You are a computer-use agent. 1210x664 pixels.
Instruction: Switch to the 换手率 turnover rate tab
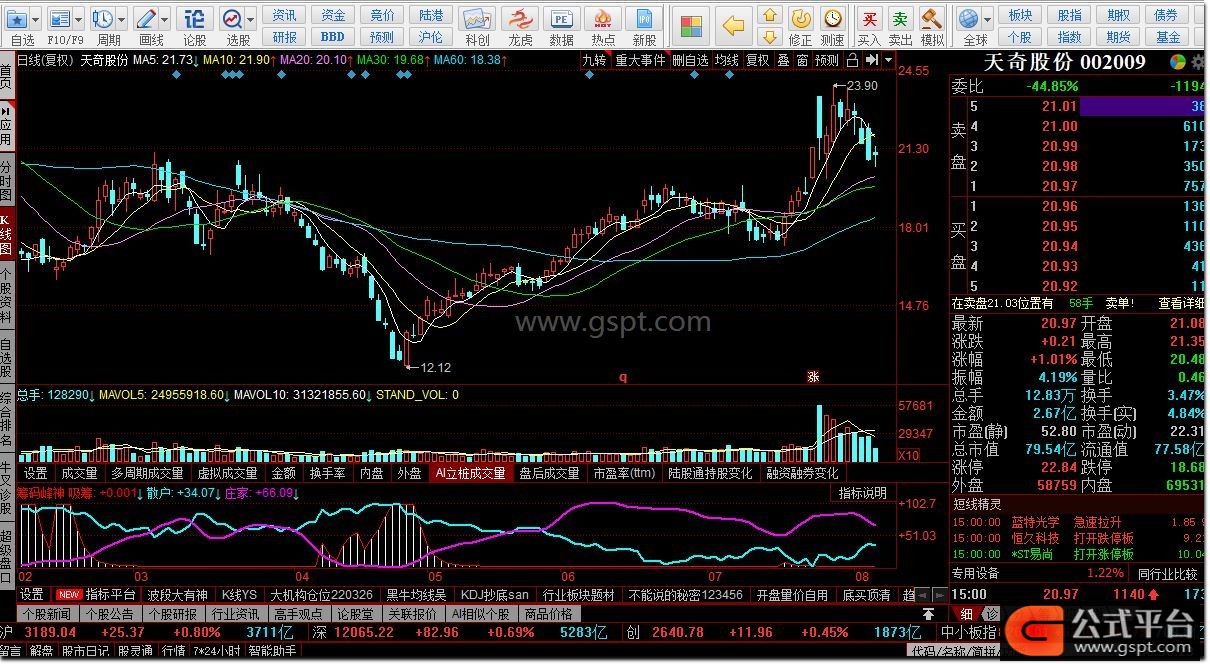[x=327, y=473]
